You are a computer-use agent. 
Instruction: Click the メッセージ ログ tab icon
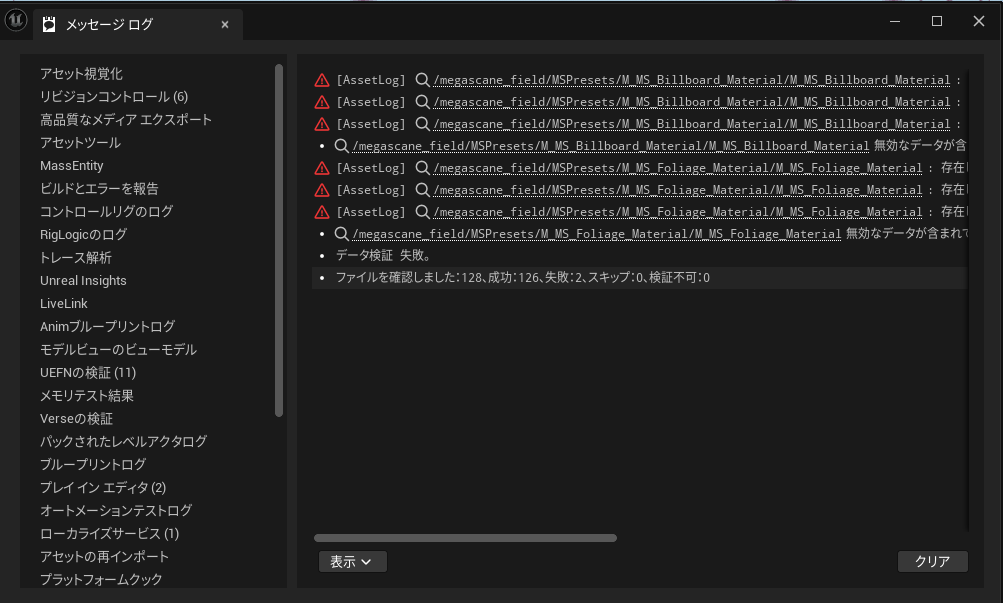click(49, 24)
